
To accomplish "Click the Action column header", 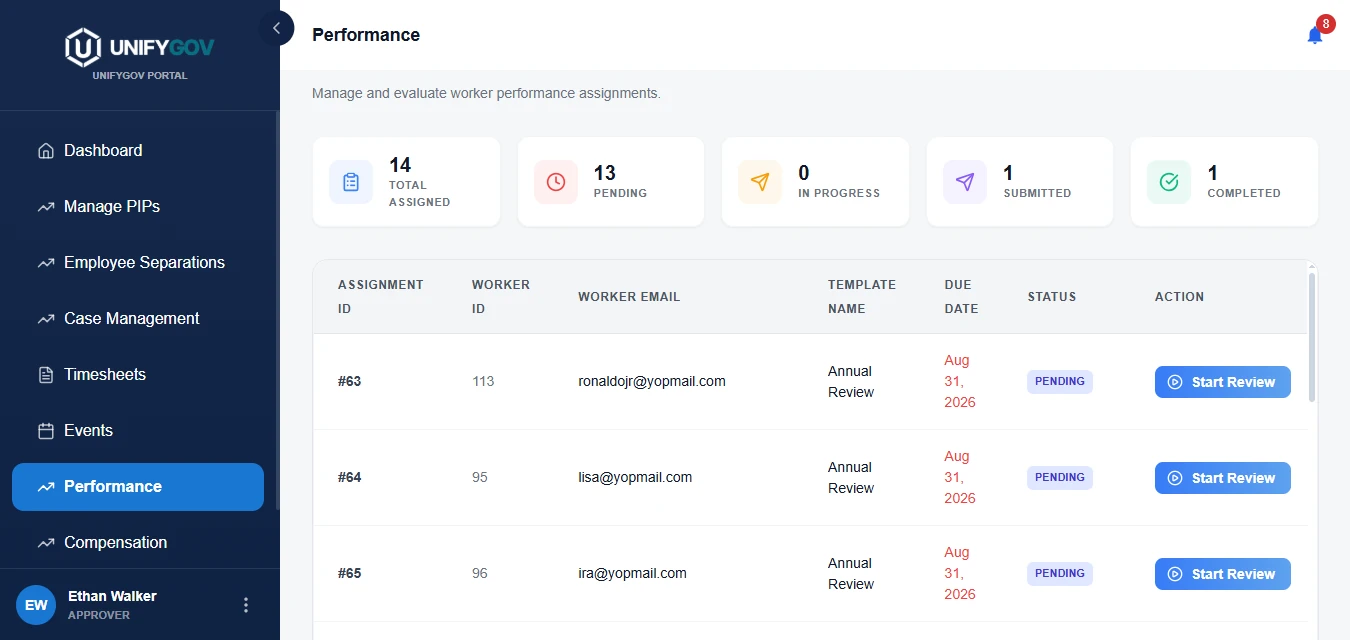I will (x=1179, y=297).
